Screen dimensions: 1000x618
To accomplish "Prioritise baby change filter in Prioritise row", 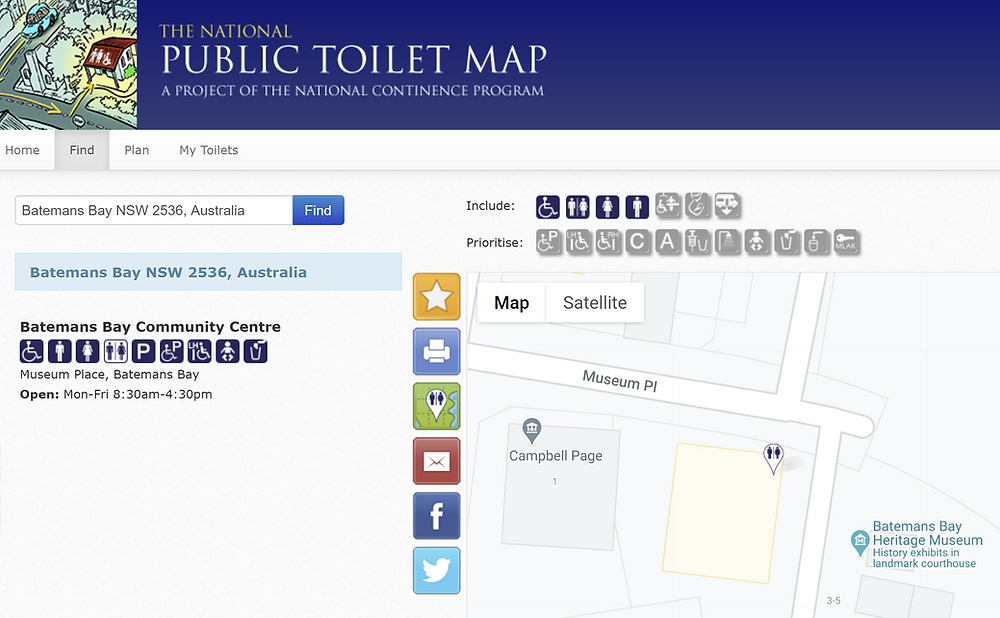I will point(757,242).
